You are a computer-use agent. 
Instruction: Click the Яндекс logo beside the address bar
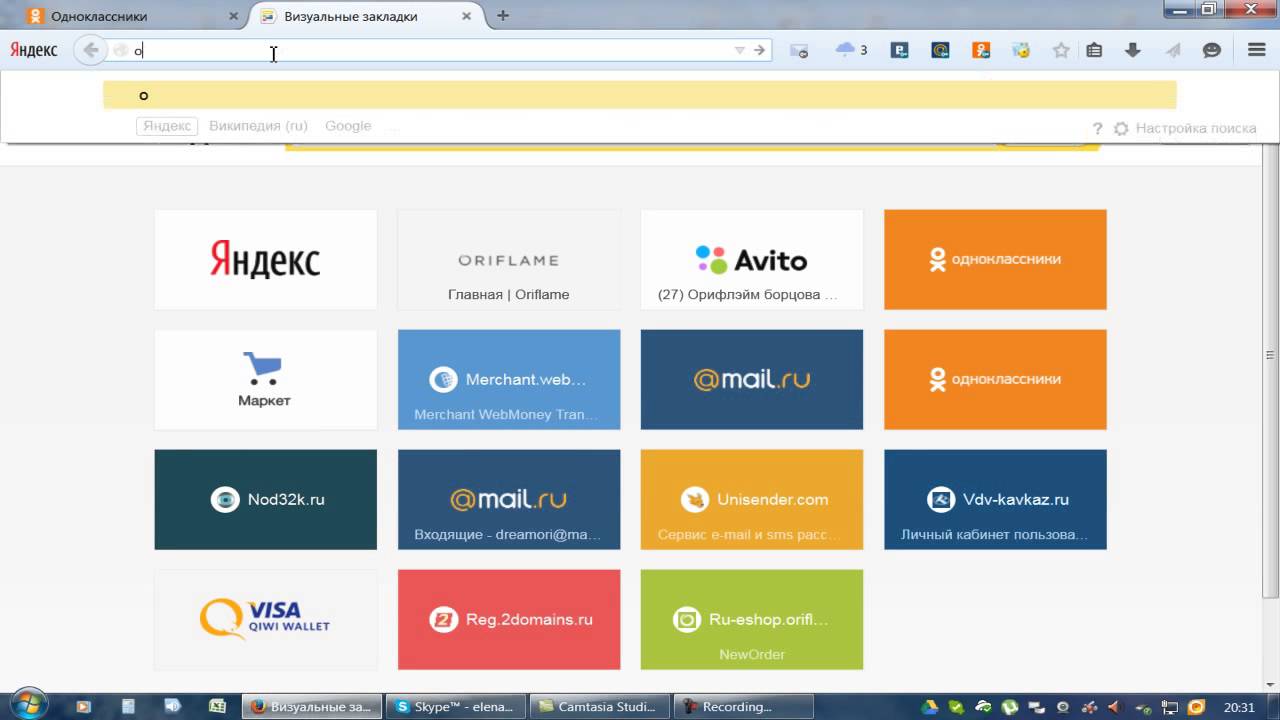[x=34, y=50]
